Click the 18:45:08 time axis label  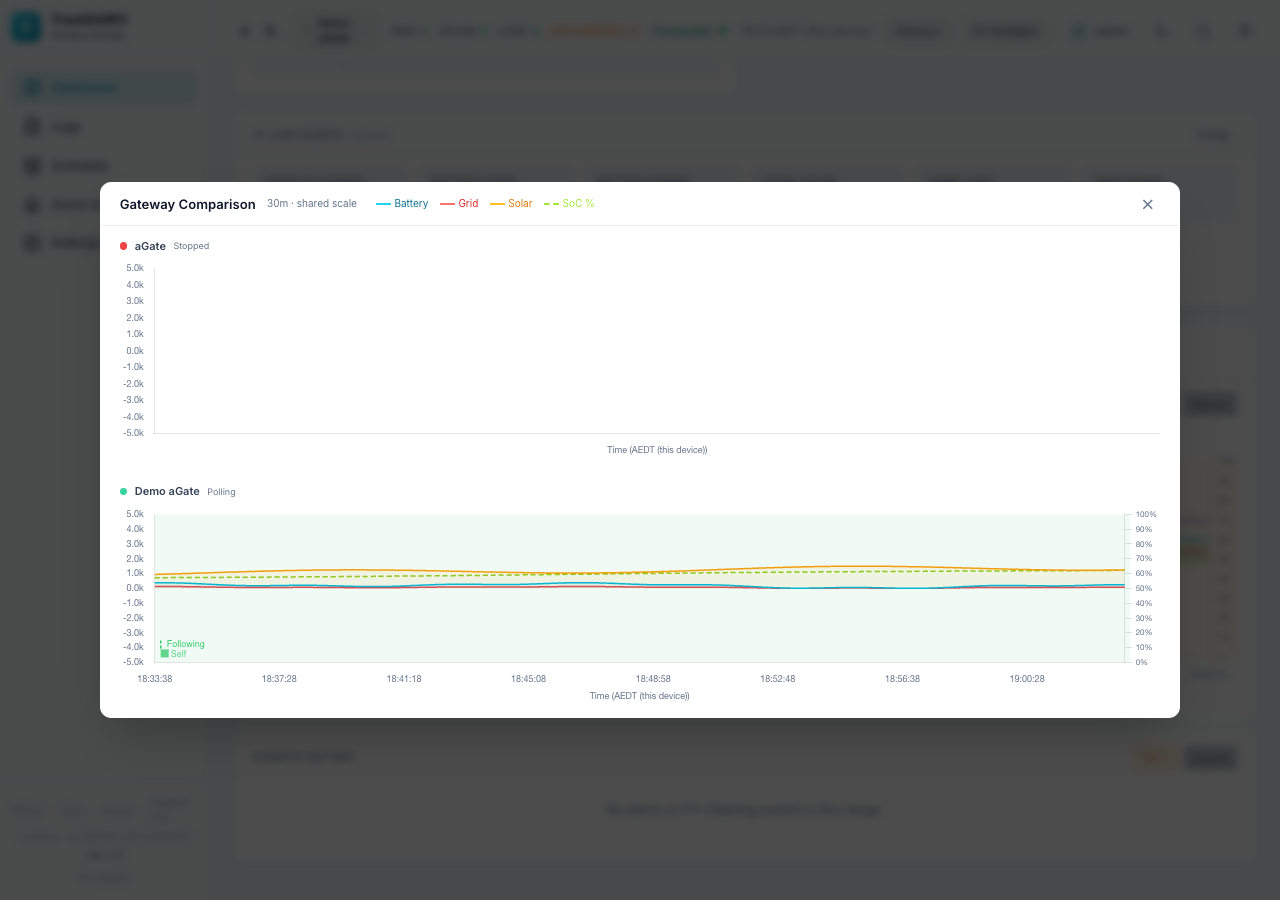(x=529, y=679)
